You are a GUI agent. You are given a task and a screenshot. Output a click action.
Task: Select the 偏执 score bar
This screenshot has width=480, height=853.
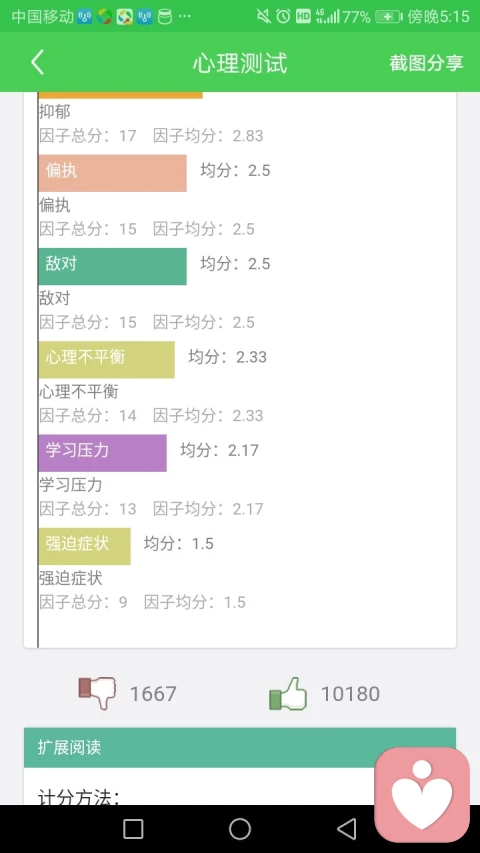point(113,173)
